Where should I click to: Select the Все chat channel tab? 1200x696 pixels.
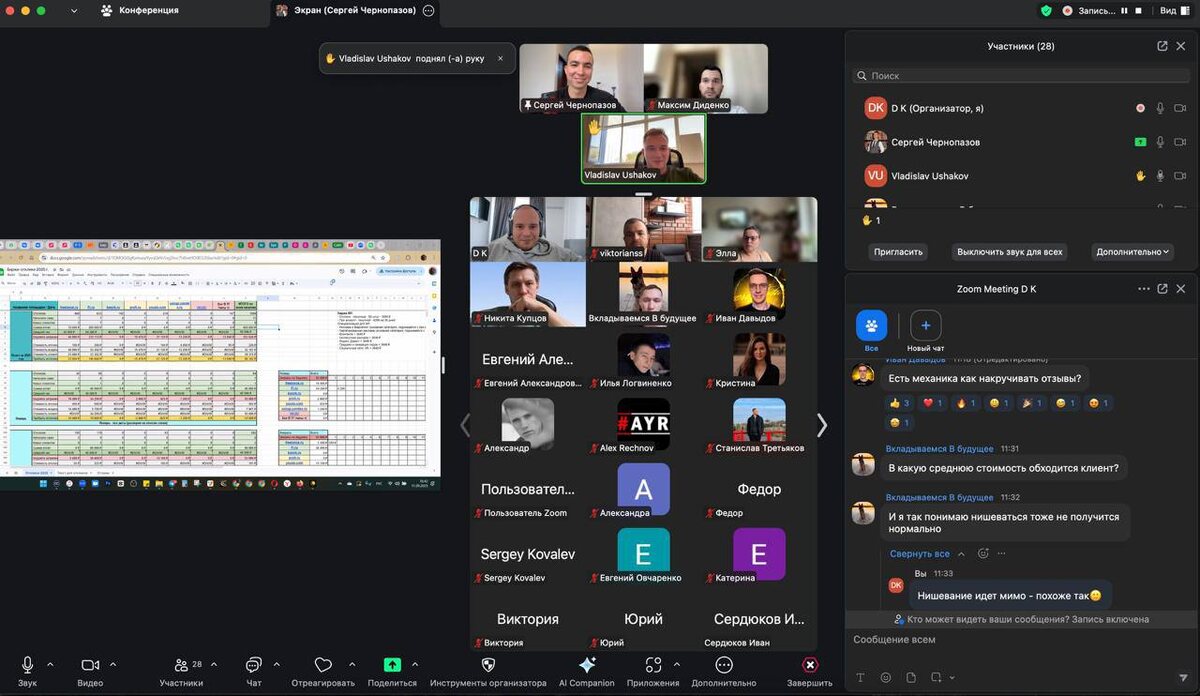click(871, 332)
